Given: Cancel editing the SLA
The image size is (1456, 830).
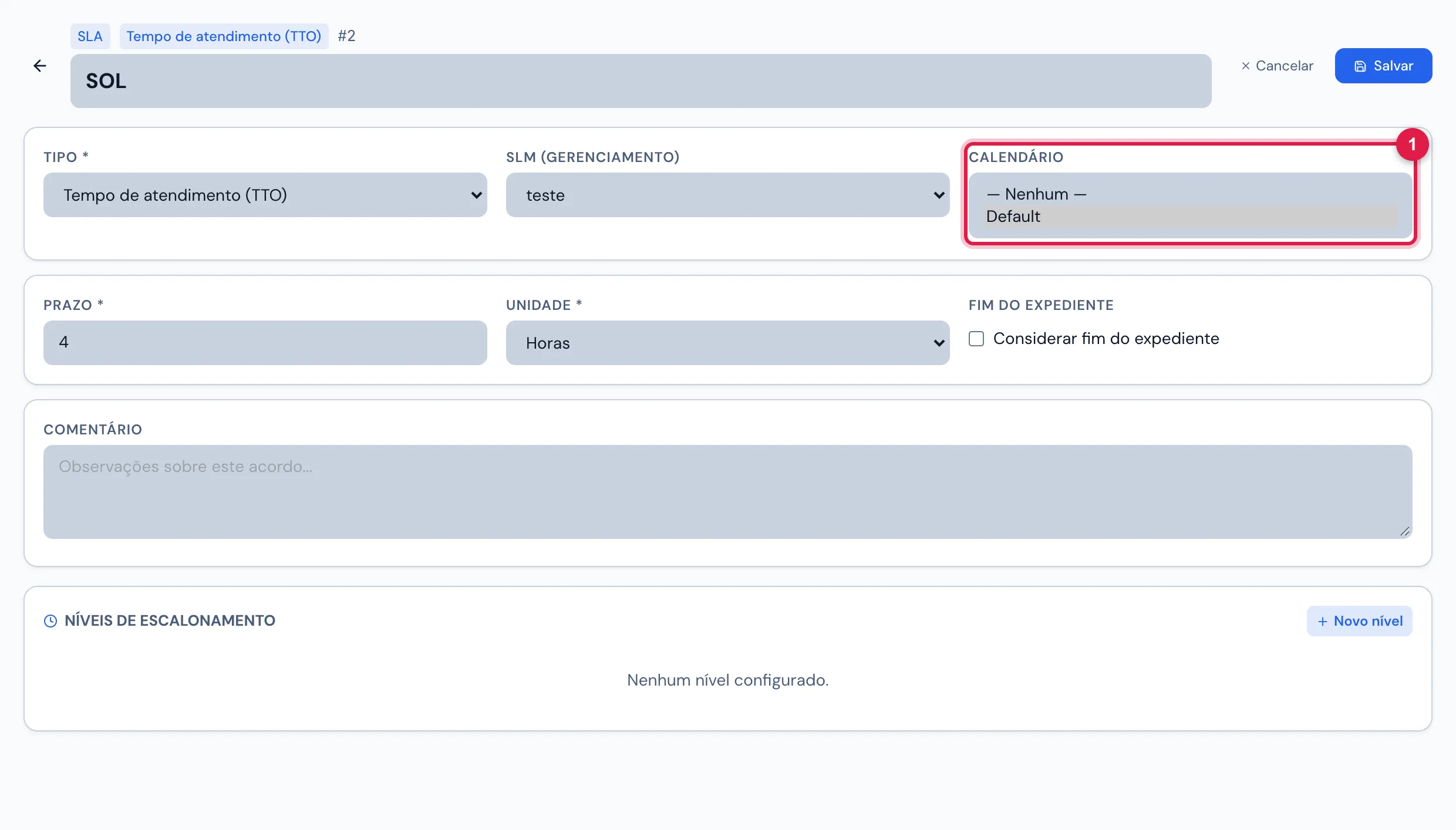Looking at the screenshot, I should (x=1277, y=66).
